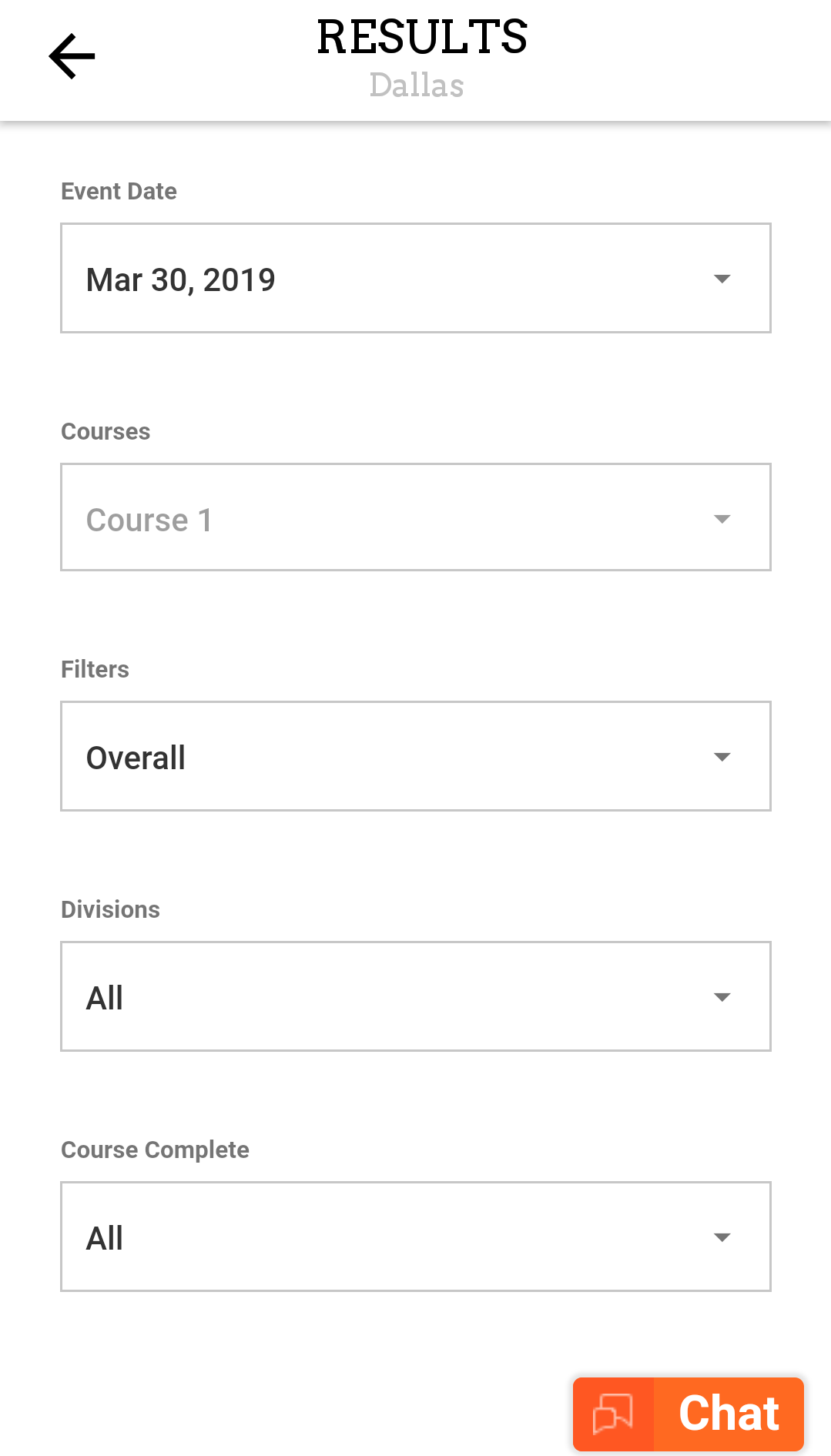Click the Dallas subtitle text
This screenshot has height=1456, width=831.
[x=417, y=85]
